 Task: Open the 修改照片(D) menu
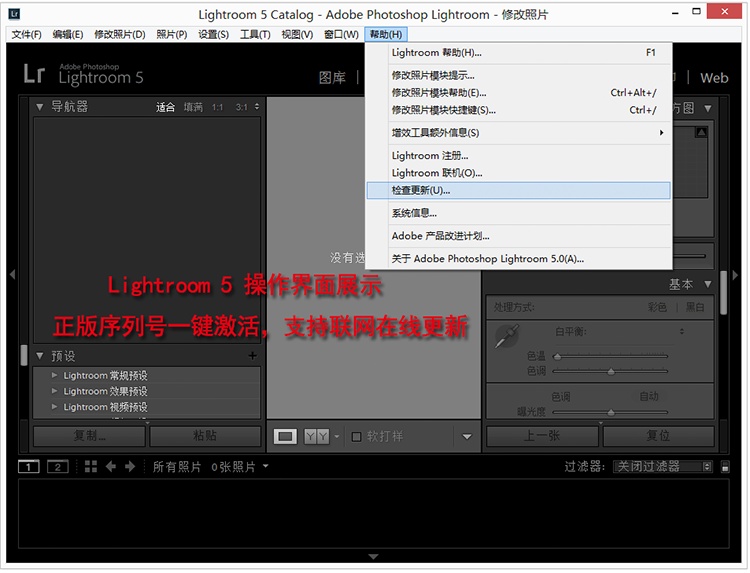pos(120,34)
